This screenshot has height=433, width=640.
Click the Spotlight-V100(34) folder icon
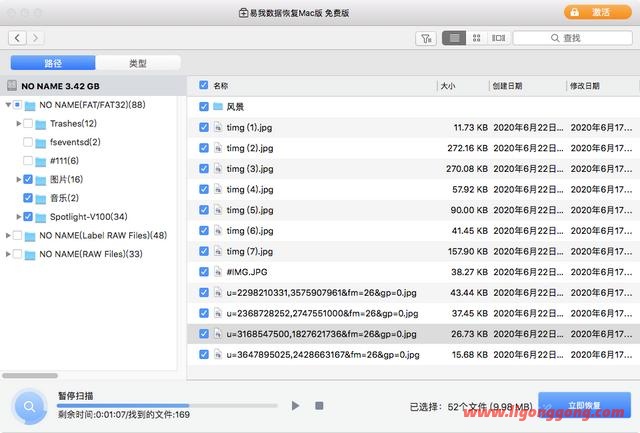(x=40, y=218)
